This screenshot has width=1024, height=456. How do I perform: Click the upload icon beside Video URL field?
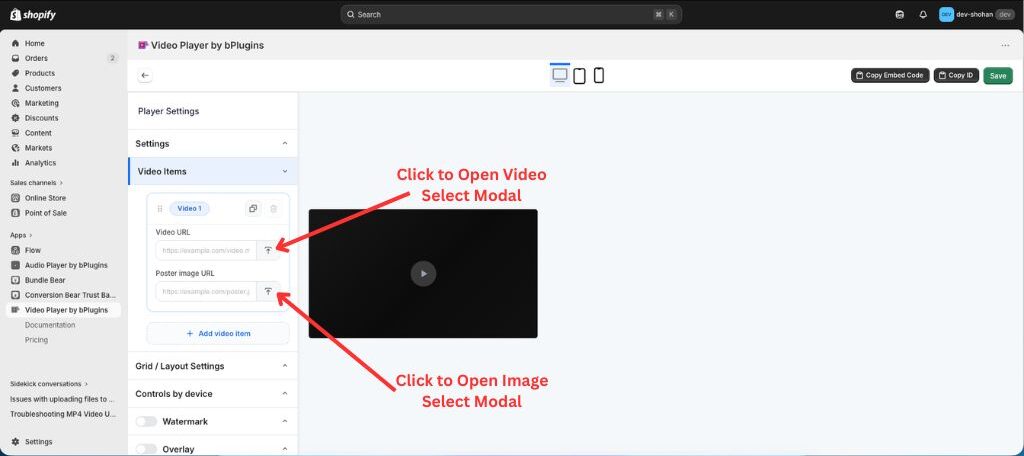268,250
